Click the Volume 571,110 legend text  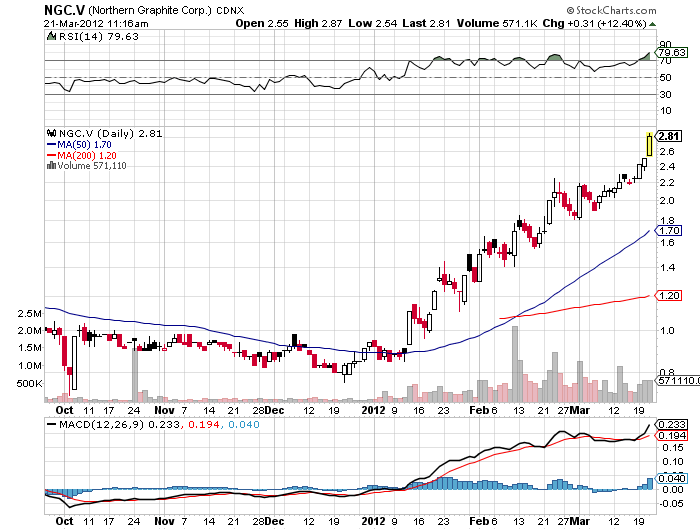92,166
